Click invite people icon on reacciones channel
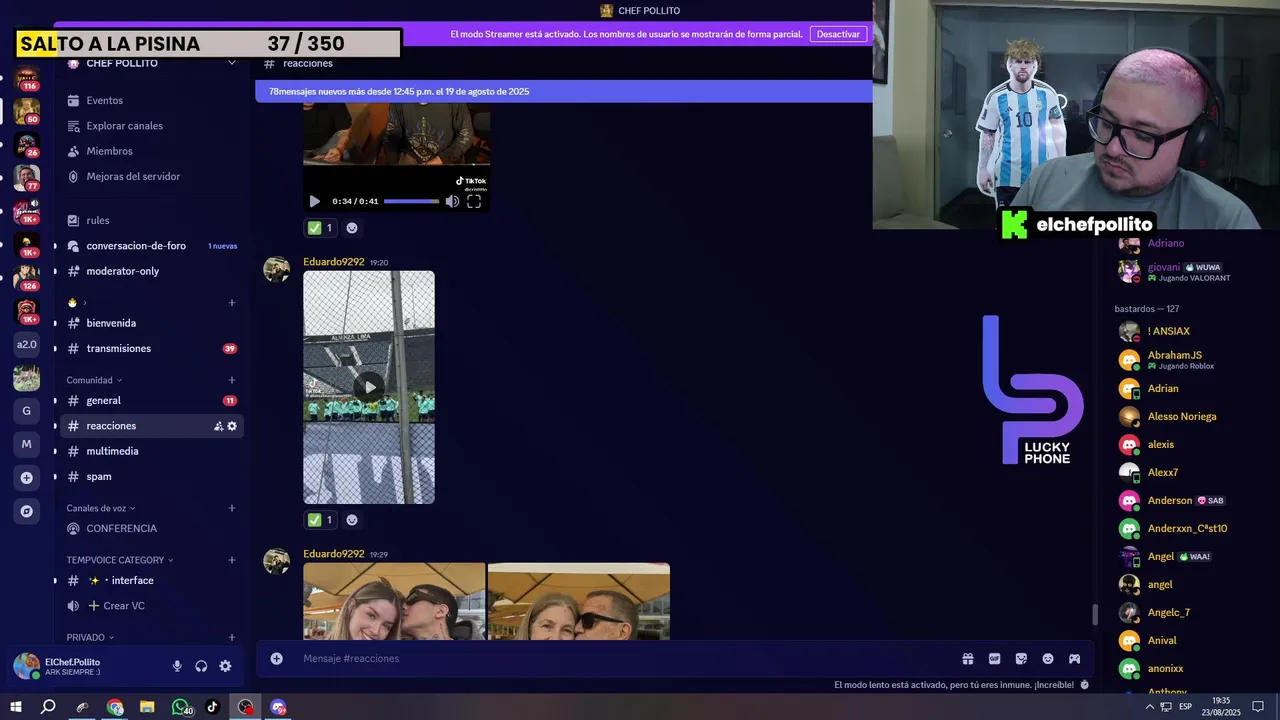 (218, 426)
